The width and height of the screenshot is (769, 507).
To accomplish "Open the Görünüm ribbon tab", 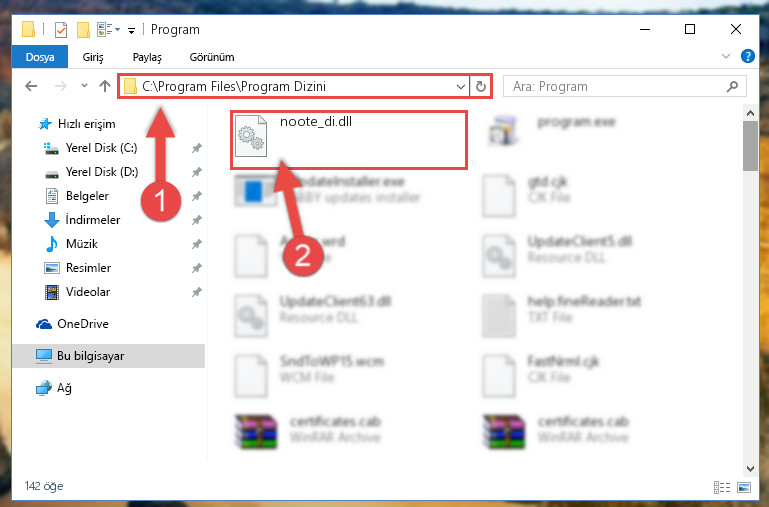I will point(212,57).
